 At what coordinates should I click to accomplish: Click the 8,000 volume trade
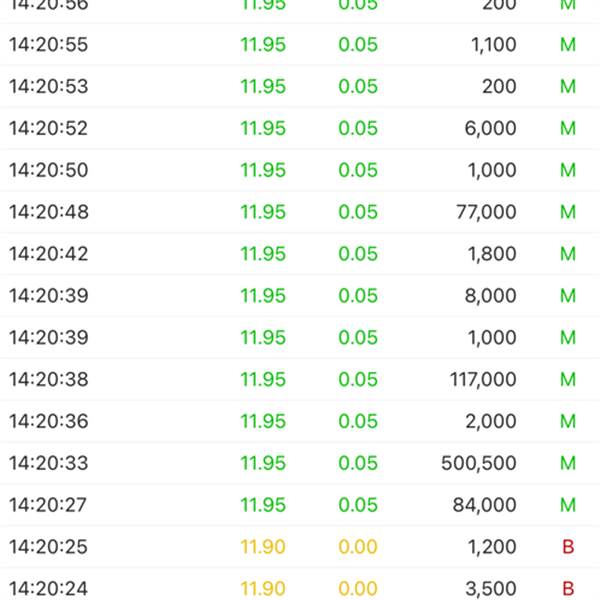(x=491, y=296)
